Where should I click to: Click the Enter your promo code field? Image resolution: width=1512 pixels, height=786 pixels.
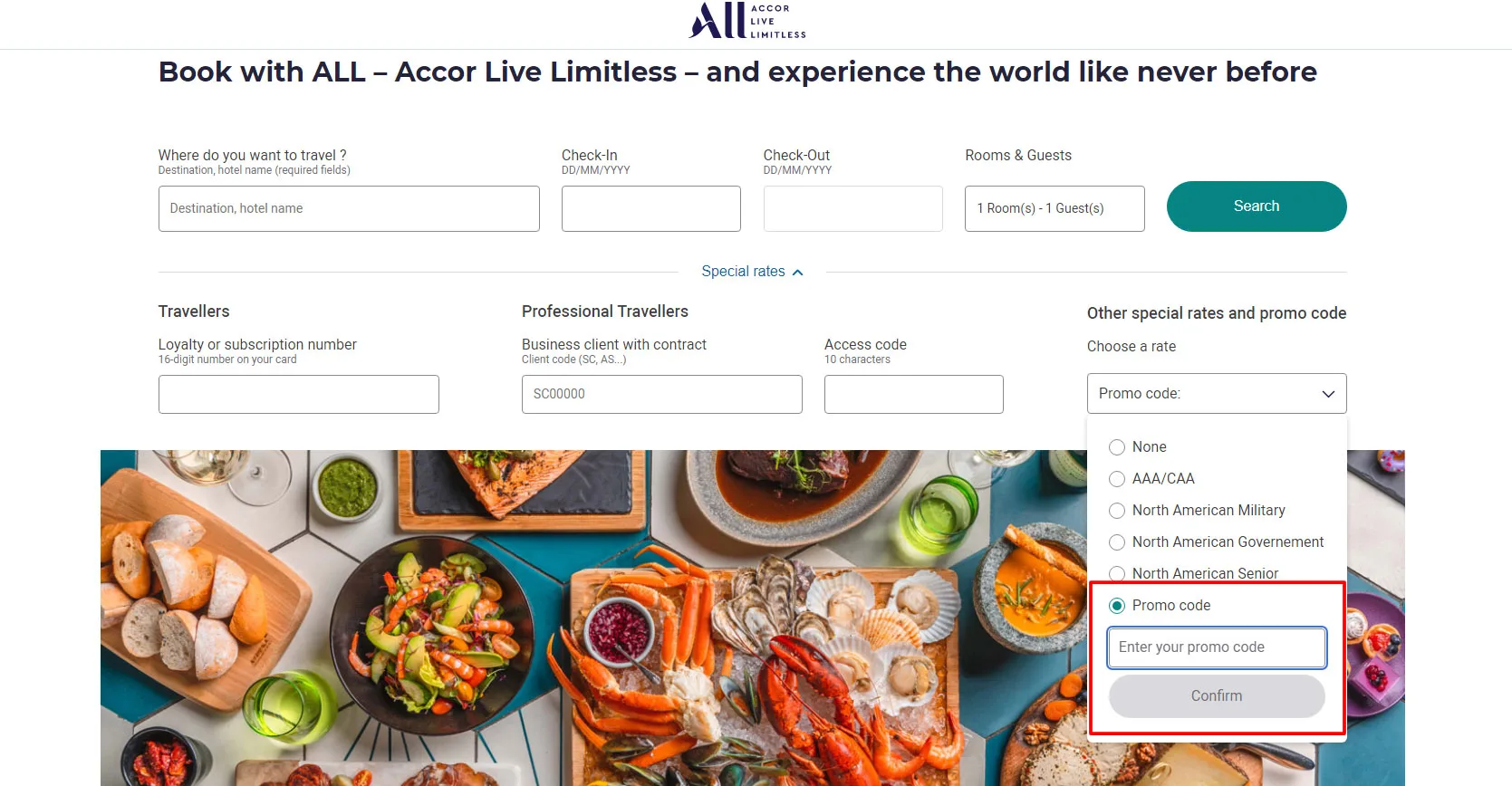point(1216,647)
